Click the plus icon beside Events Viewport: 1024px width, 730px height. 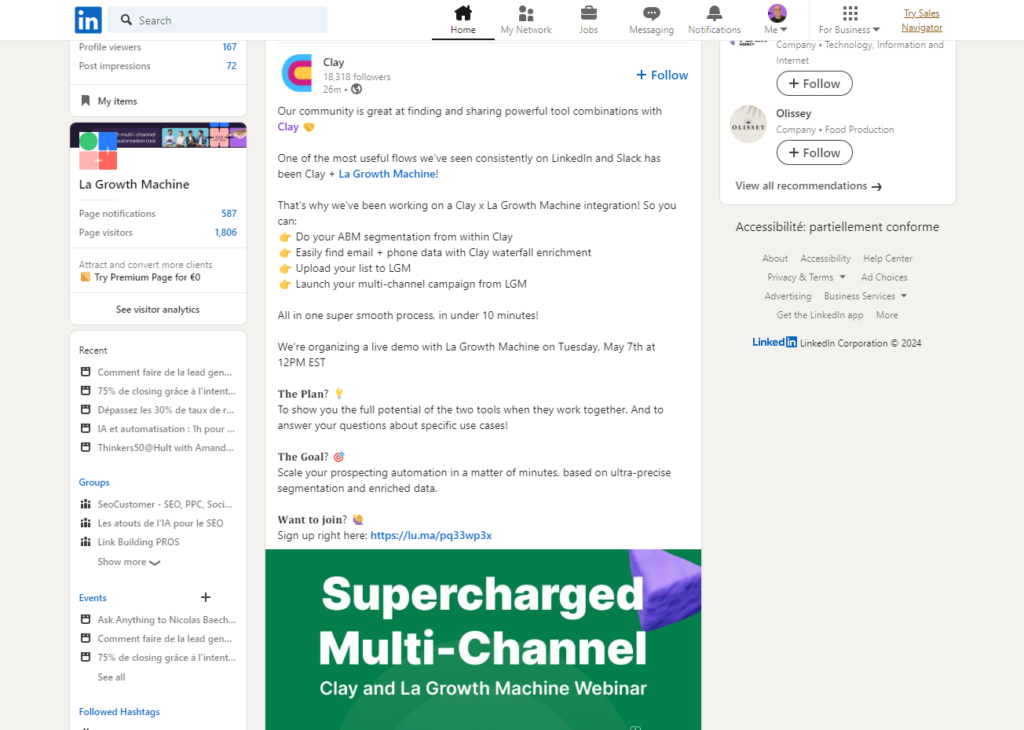[206, 598]
